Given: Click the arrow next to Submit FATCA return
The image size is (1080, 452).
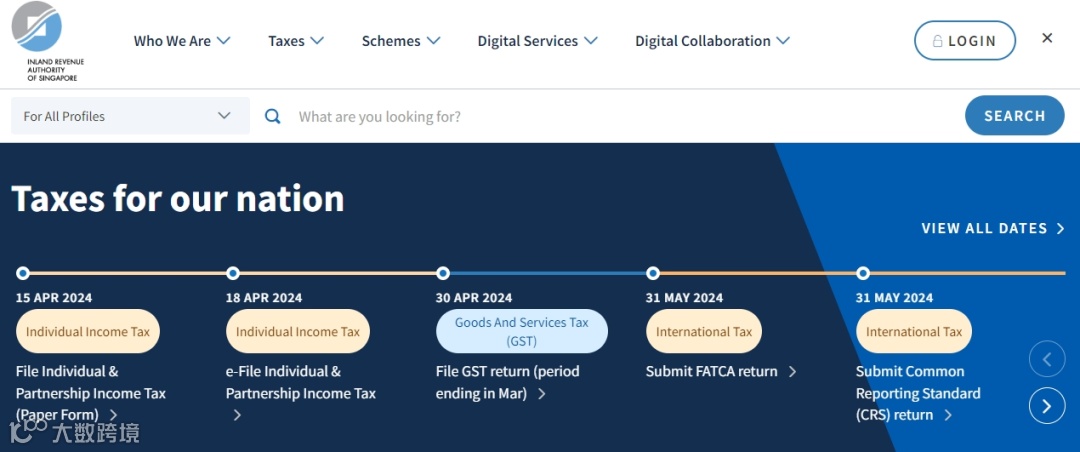Looking at the screenshot, I should 793,371.
